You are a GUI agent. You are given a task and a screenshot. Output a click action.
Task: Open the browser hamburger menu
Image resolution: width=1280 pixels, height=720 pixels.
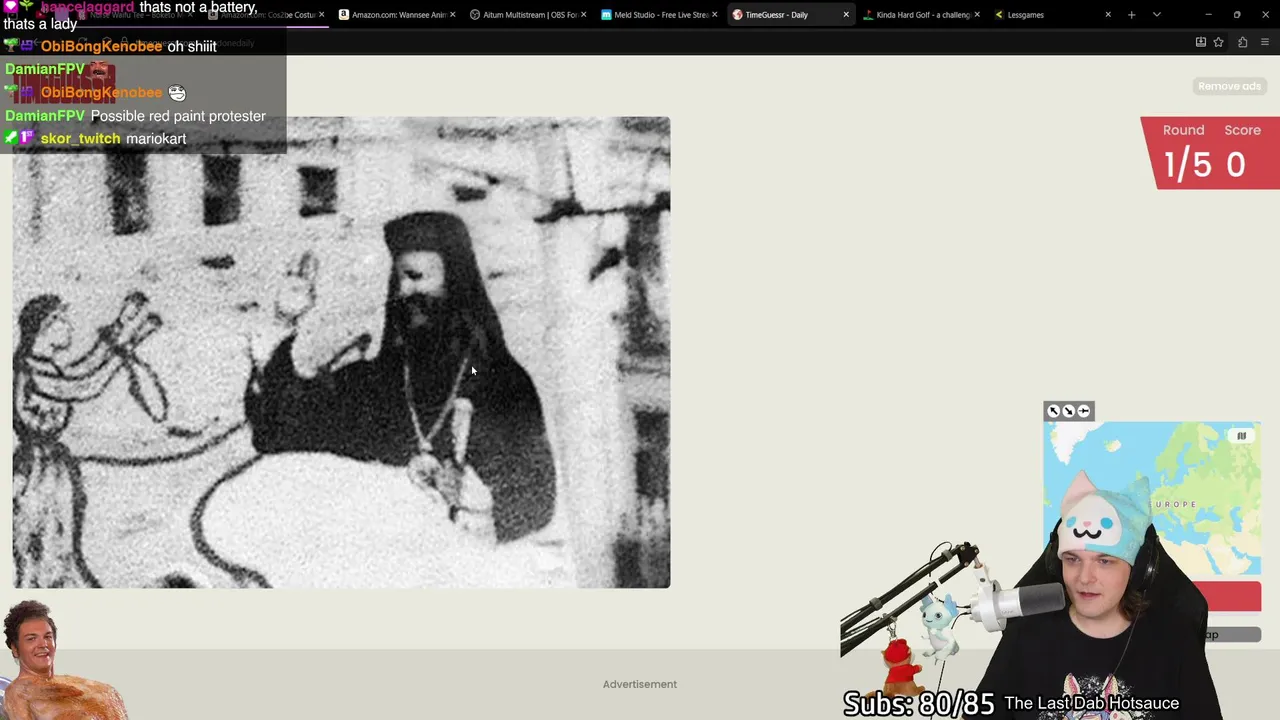[1265, 42]
